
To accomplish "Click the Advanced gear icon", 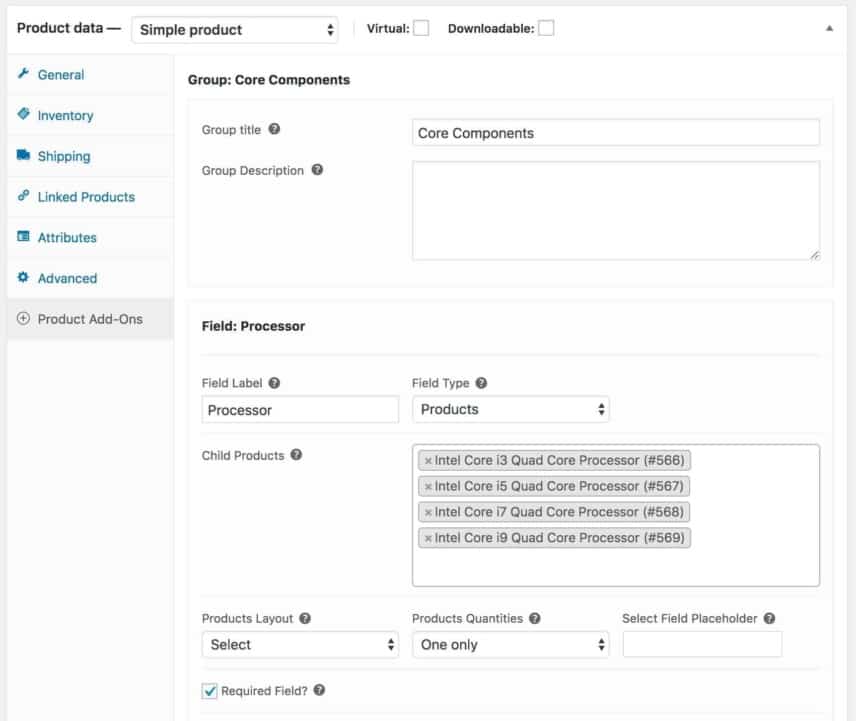I will point(24,278).
